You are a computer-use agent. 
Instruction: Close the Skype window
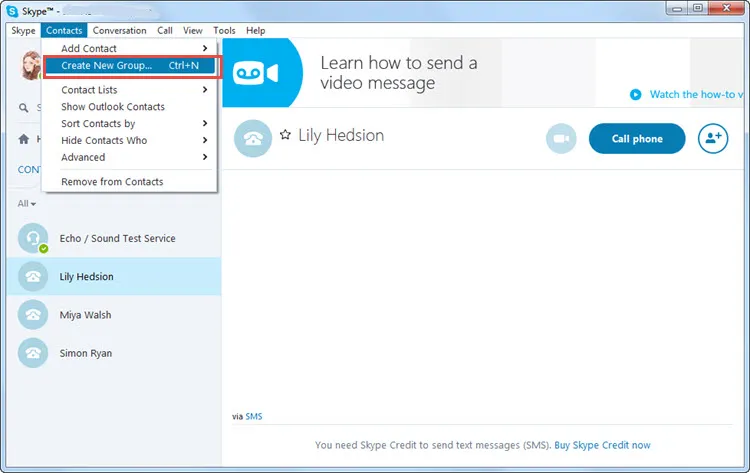click(727, 8)
